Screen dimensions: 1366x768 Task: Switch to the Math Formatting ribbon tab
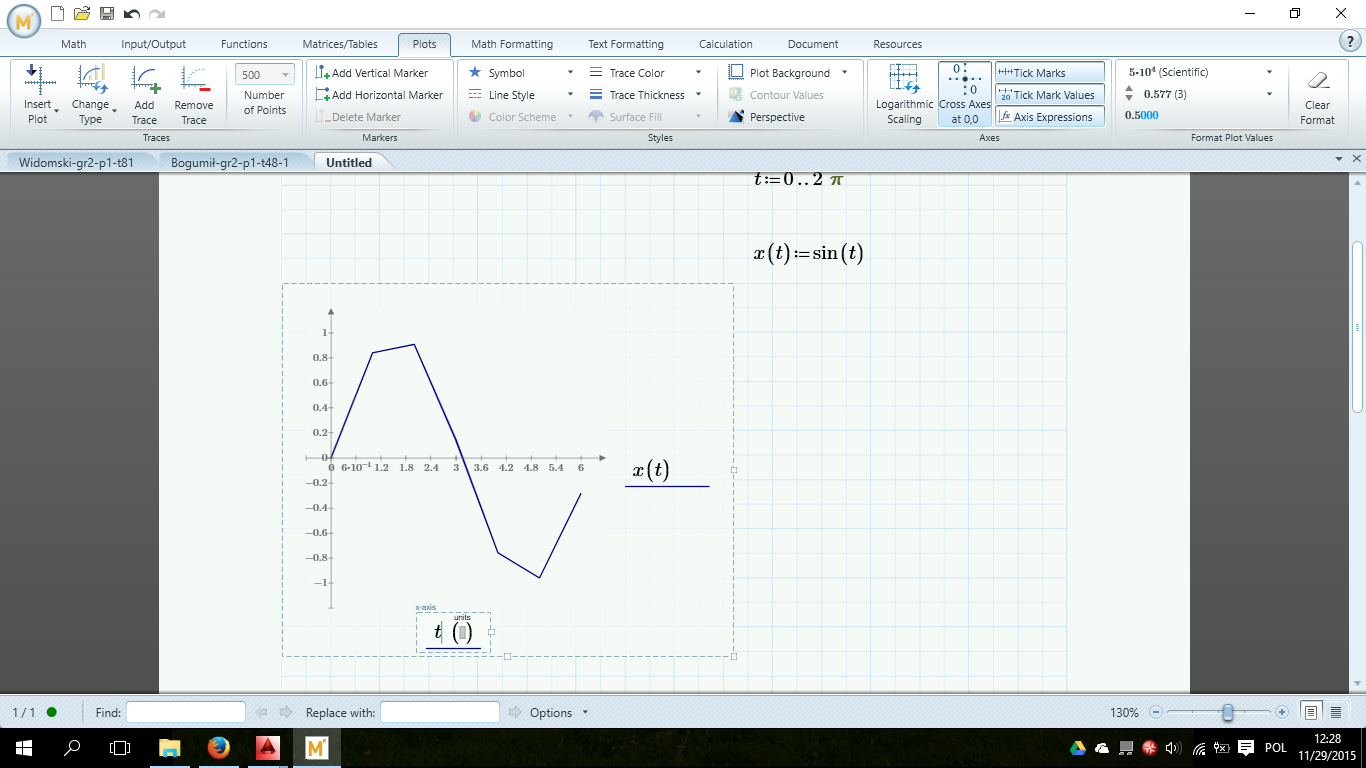[x=512, y=44]
